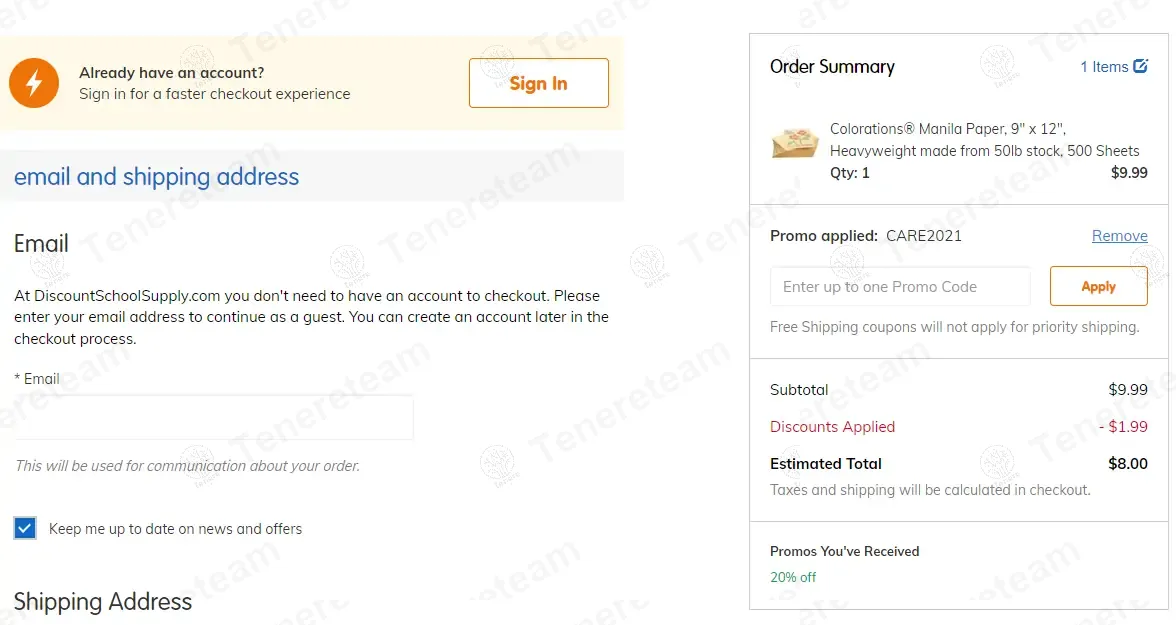1176x625 pixels.
Task: Click the edit cart pencil icon
Action: click(x=1140, y=67)
